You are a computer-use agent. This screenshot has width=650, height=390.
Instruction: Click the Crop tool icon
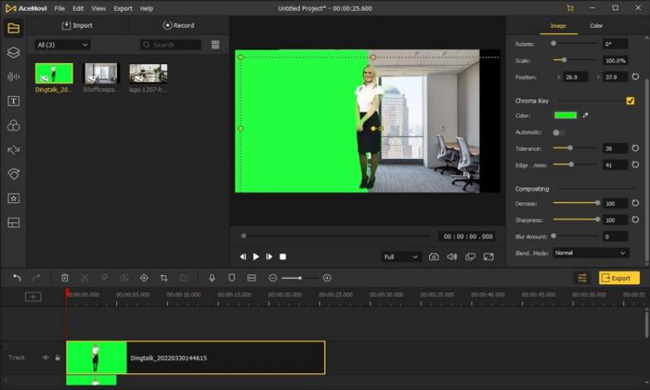[164, 278]
